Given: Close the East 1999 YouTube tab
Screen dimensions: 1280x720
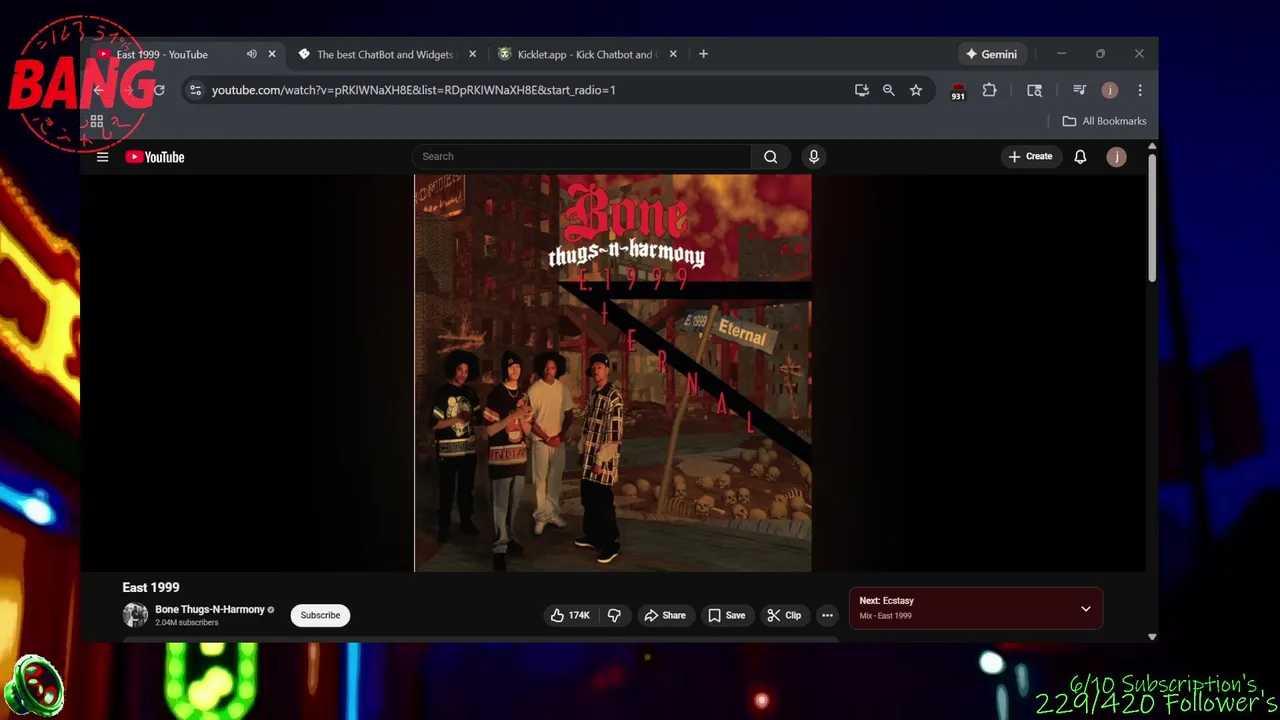Looking at the screenshot, I should tap(271, 54).
